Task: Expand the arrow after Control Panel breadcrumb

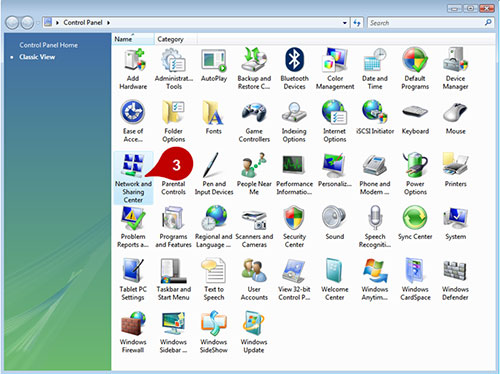Action: point(108,23)
